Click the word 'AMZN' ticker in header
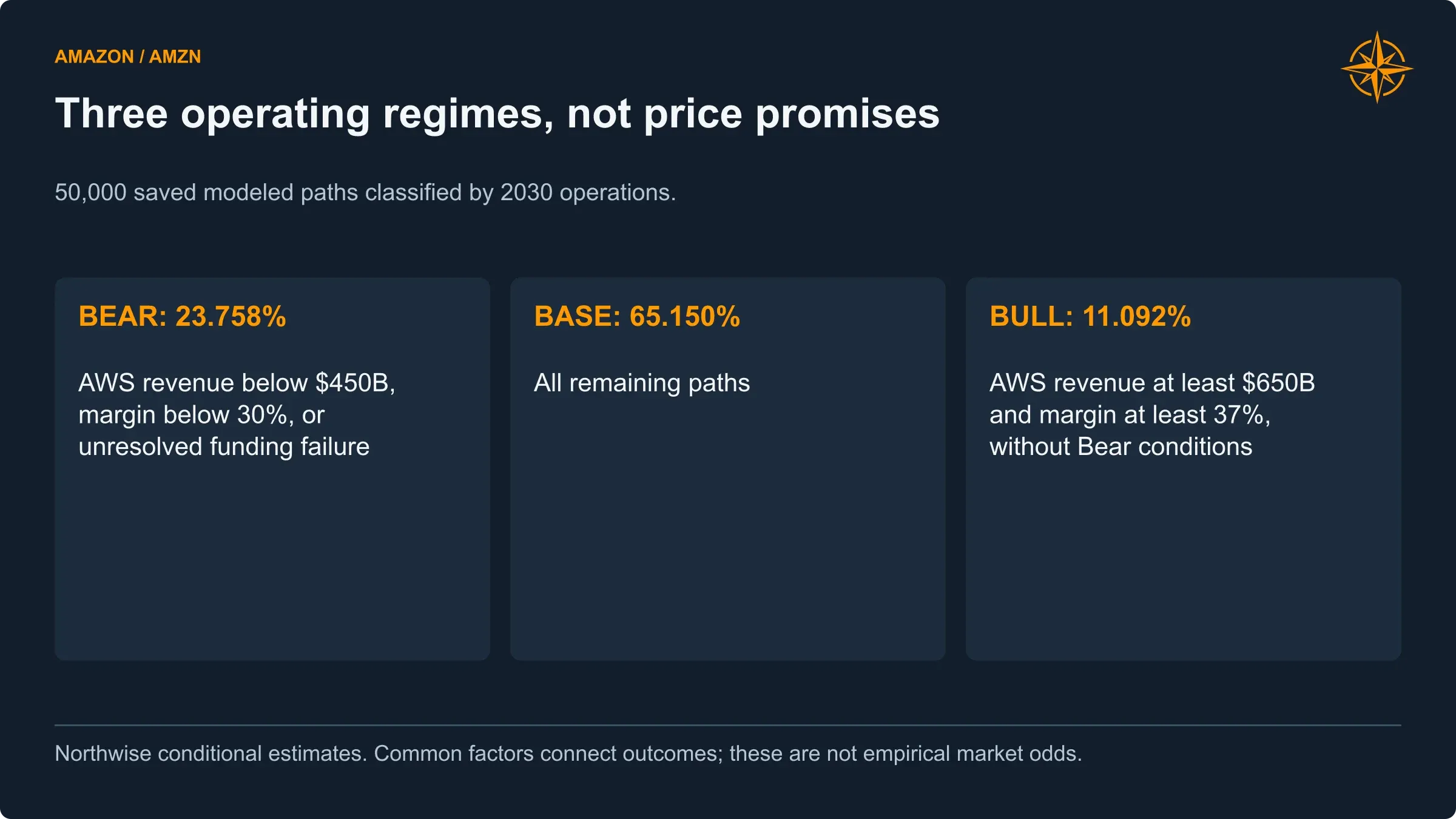This screenshot has width=1456, height=819. [175, 56]
